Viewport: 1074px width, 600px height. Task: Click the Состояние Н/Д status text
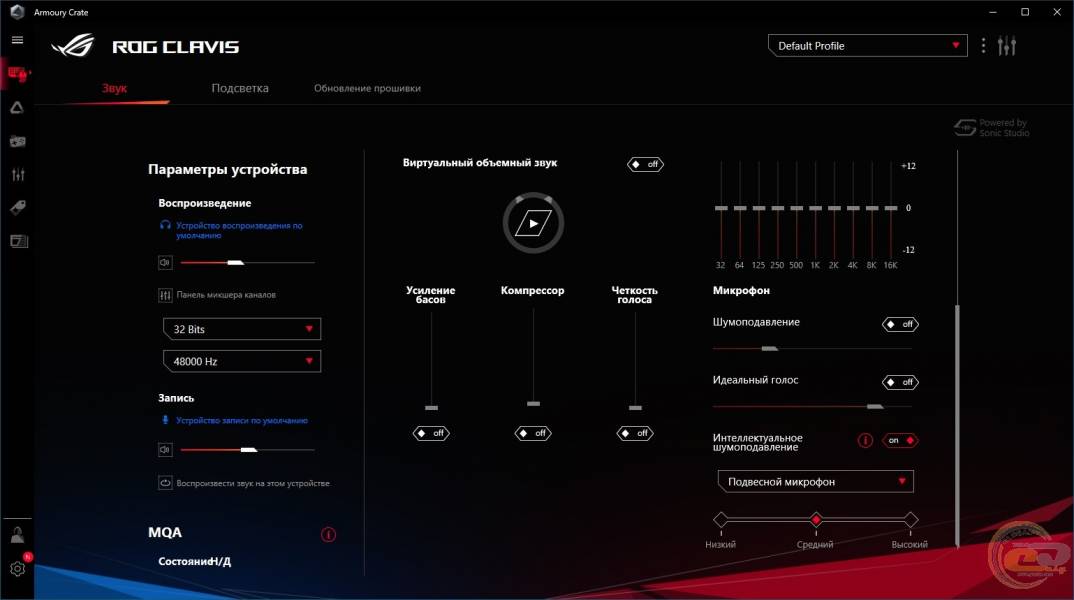coord(195,562)
